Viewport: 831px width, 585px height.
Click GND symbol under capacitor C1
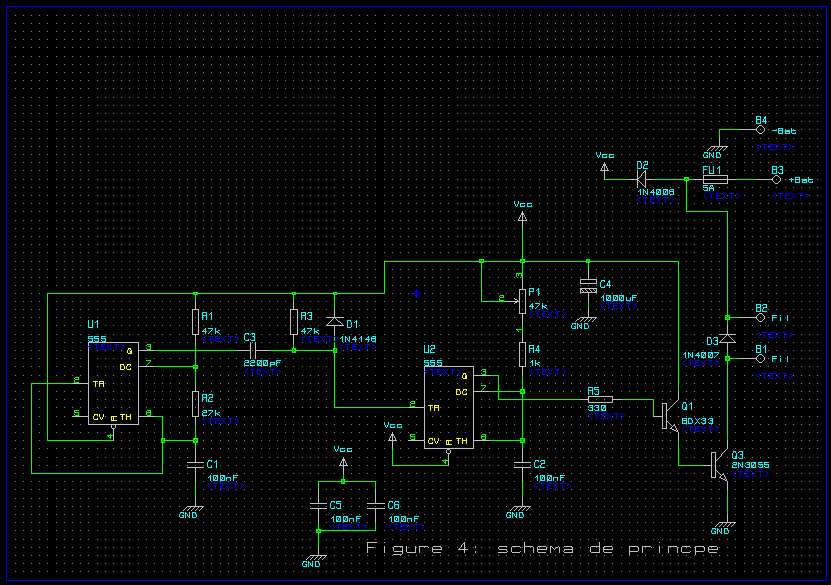[196, 508]
